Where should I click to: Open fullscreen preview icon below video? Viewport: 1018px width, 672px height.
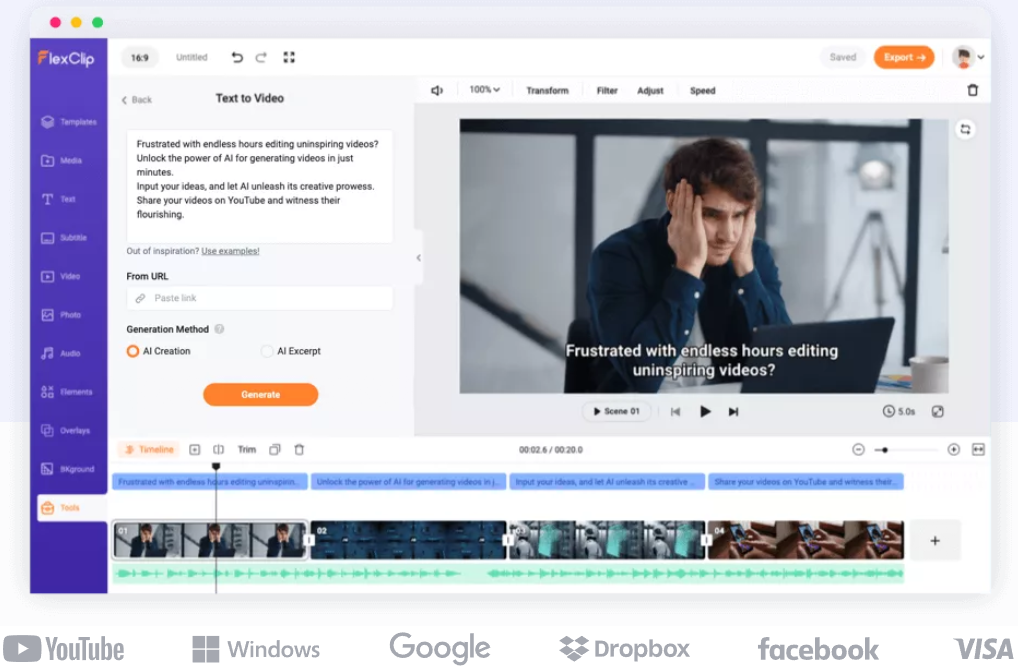tap(937, 412)
